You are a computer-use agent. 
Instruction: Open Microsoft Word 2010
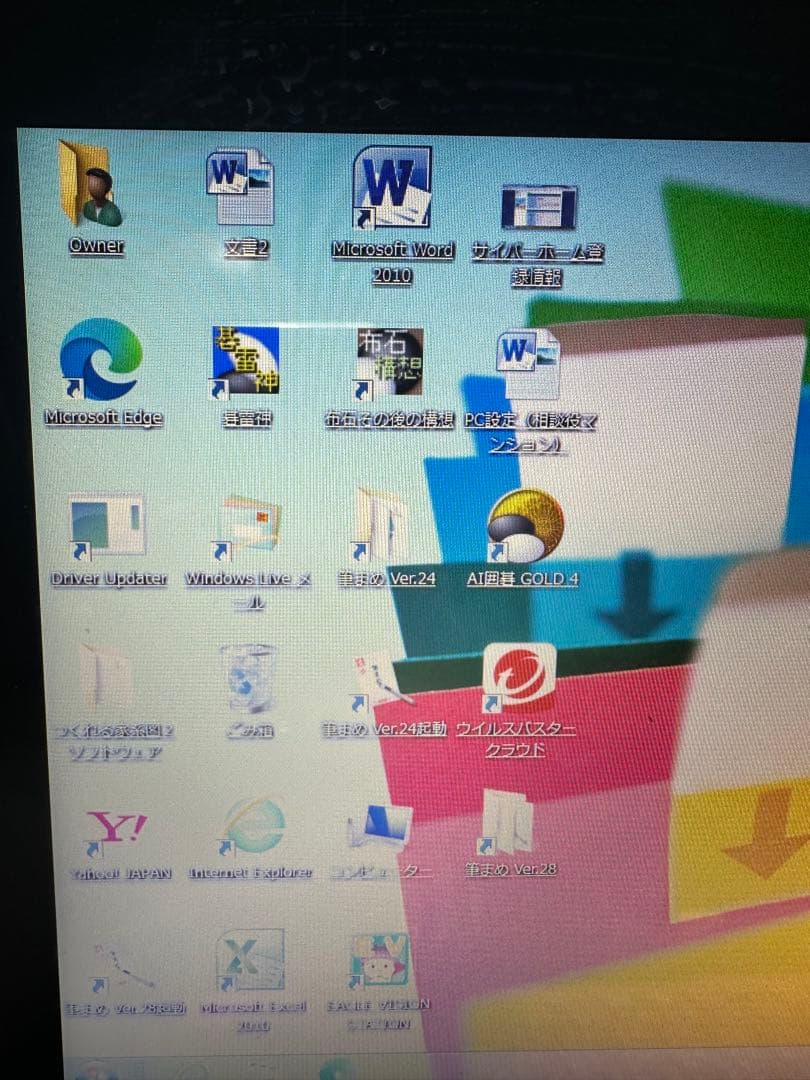pyautogui.click(x=390, y=195)
